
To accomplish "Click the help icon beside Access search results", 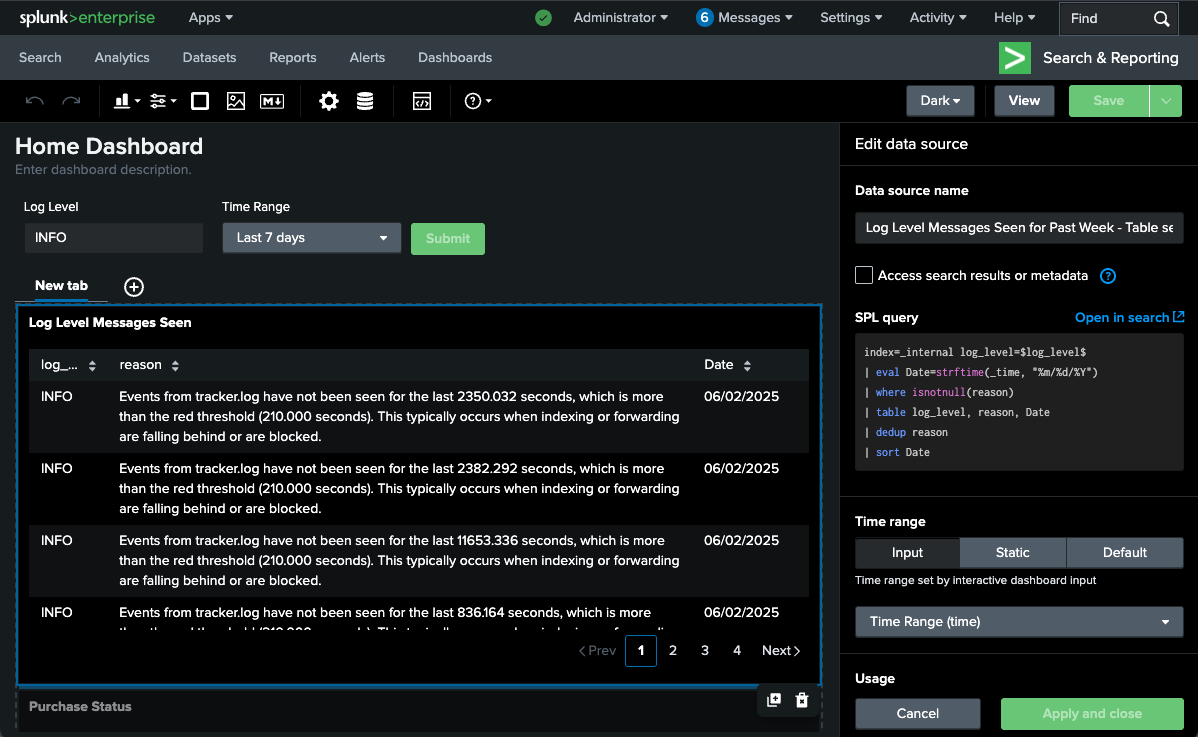I will pyautogui.click(x=1108, y=276).
